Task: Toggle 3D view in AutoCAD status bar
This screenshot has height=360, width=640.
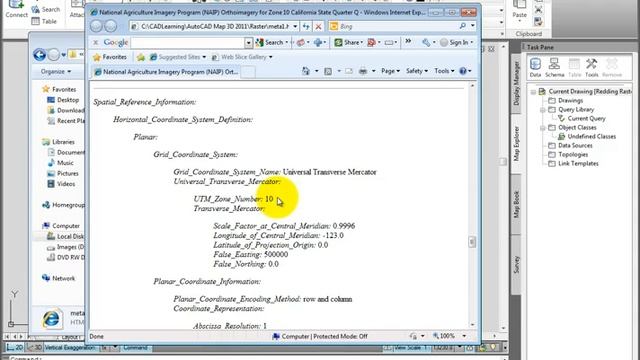Action: coord(34,347)
